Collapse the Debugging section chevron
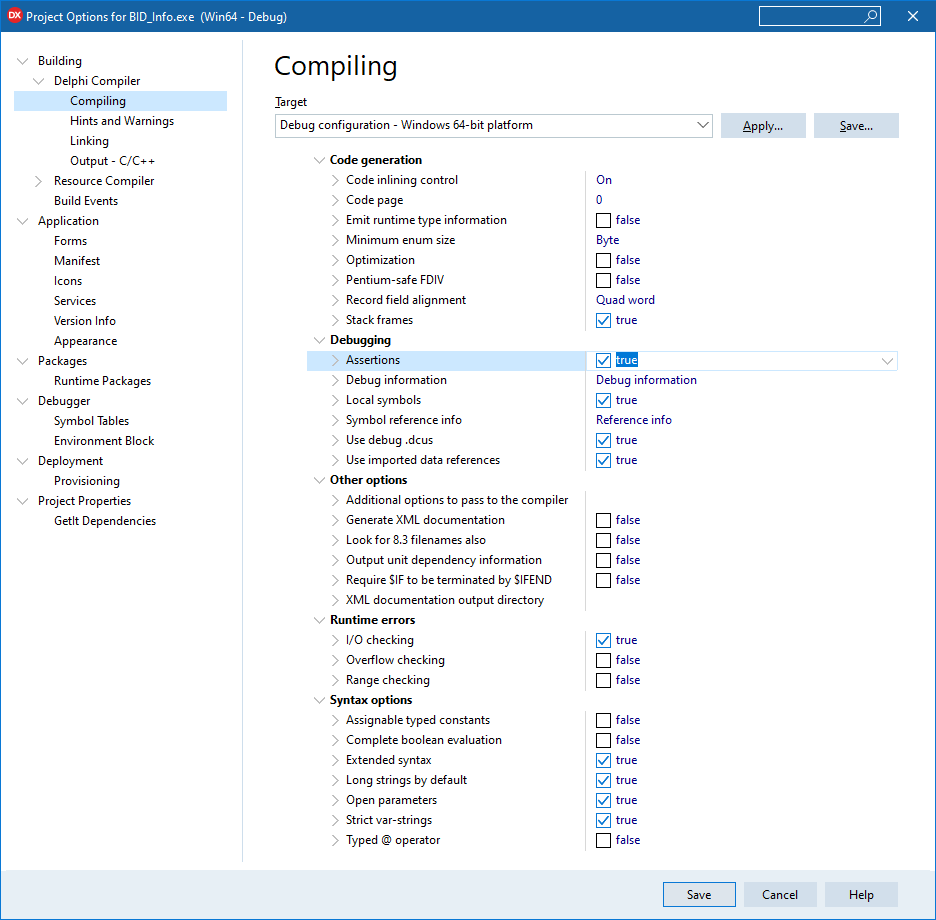 tap(319, 340)
